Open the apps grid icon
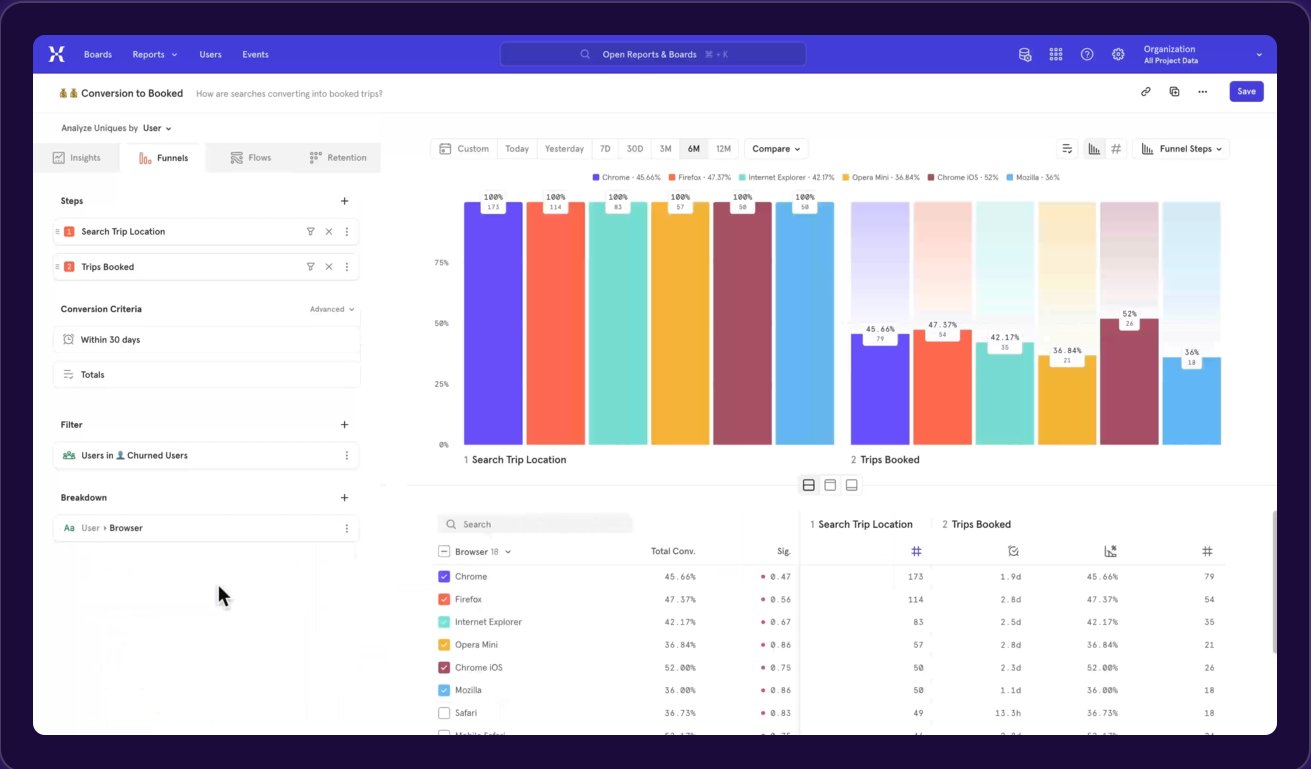1311x769 pixels. (x=1056, y=54)
